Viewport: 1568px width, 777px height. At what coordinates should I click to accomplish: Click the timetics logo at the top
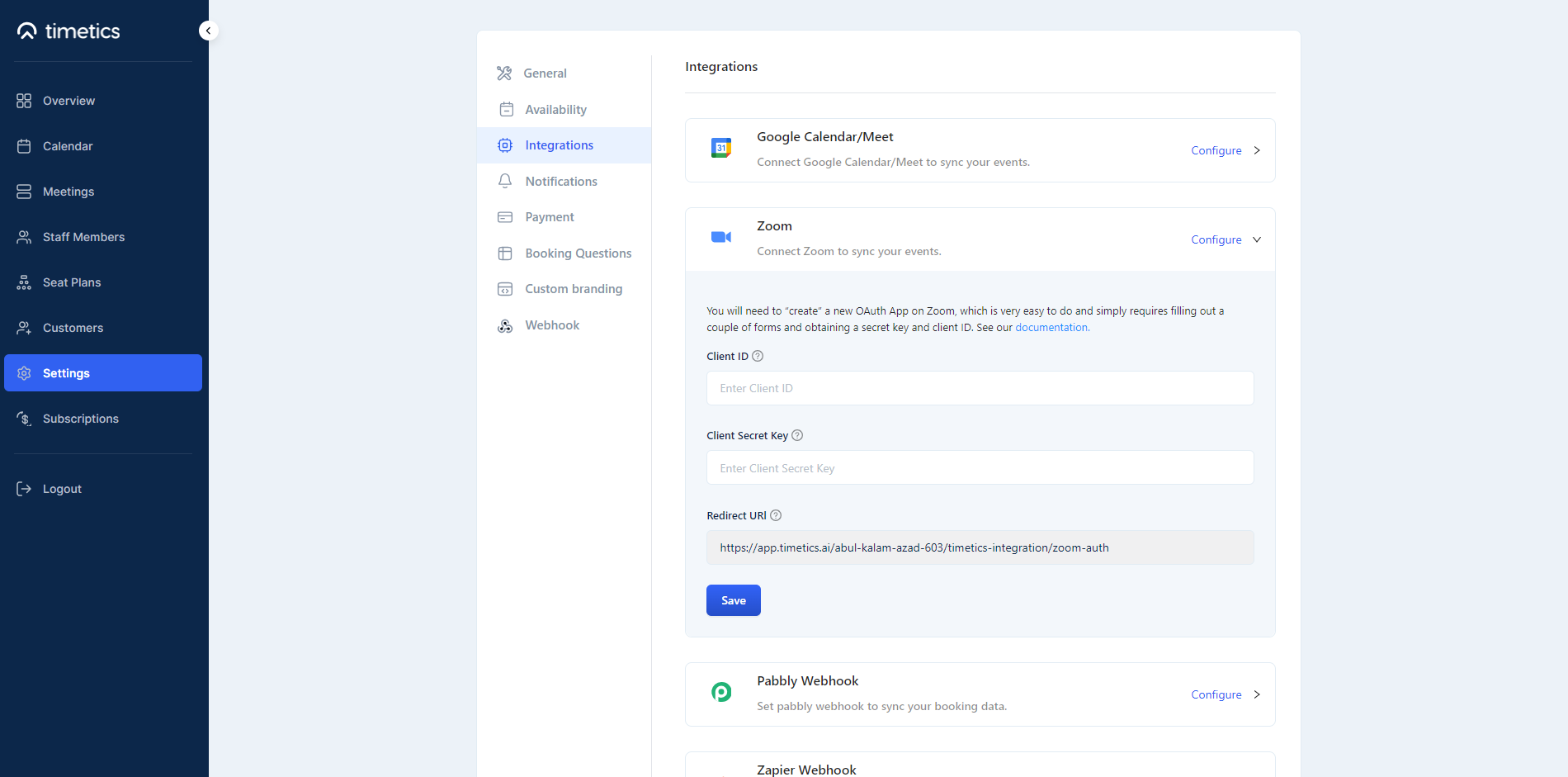68,31
